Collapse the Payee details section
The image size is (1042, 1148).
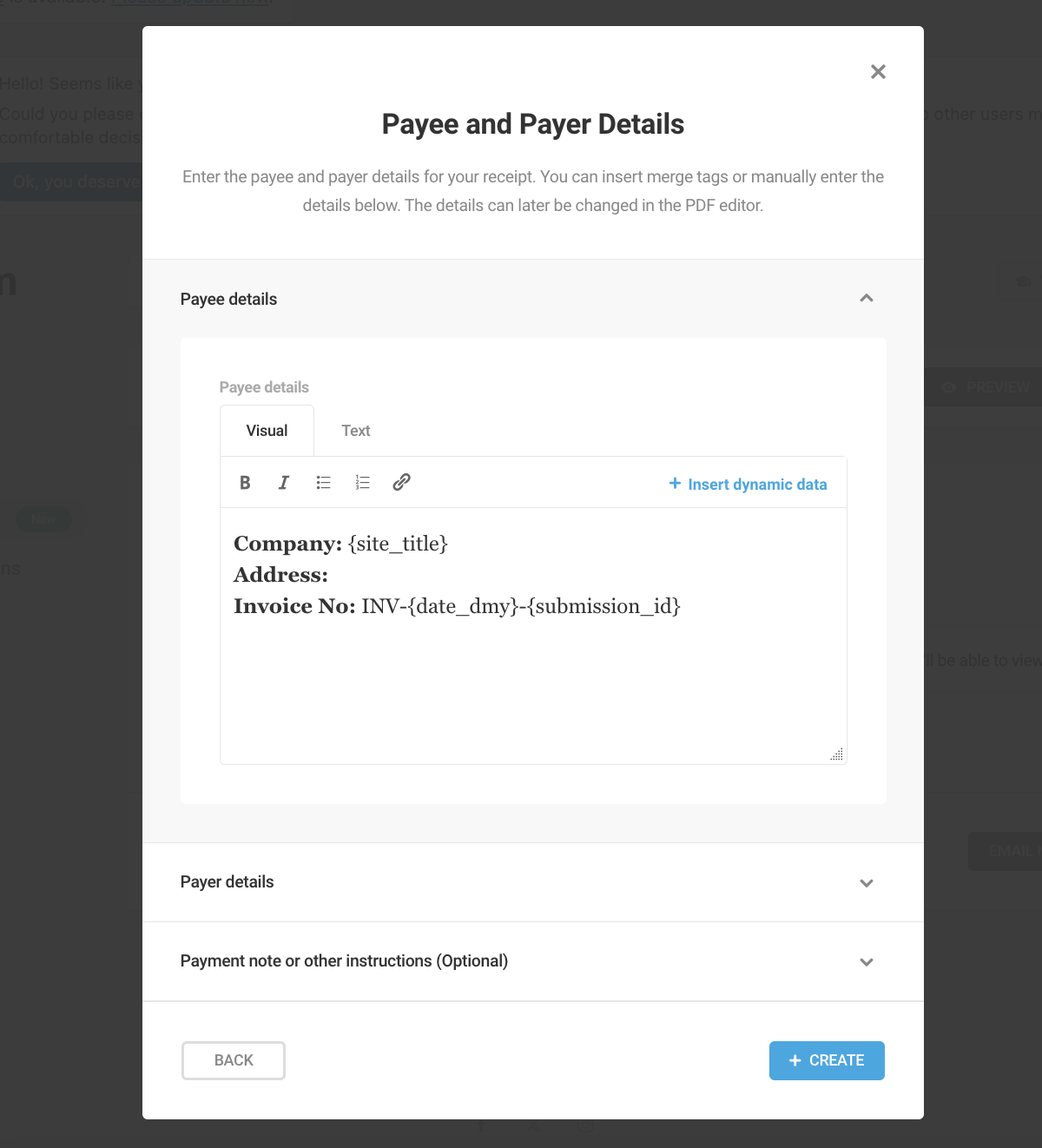pyautogui.click(x=866, y=298)
